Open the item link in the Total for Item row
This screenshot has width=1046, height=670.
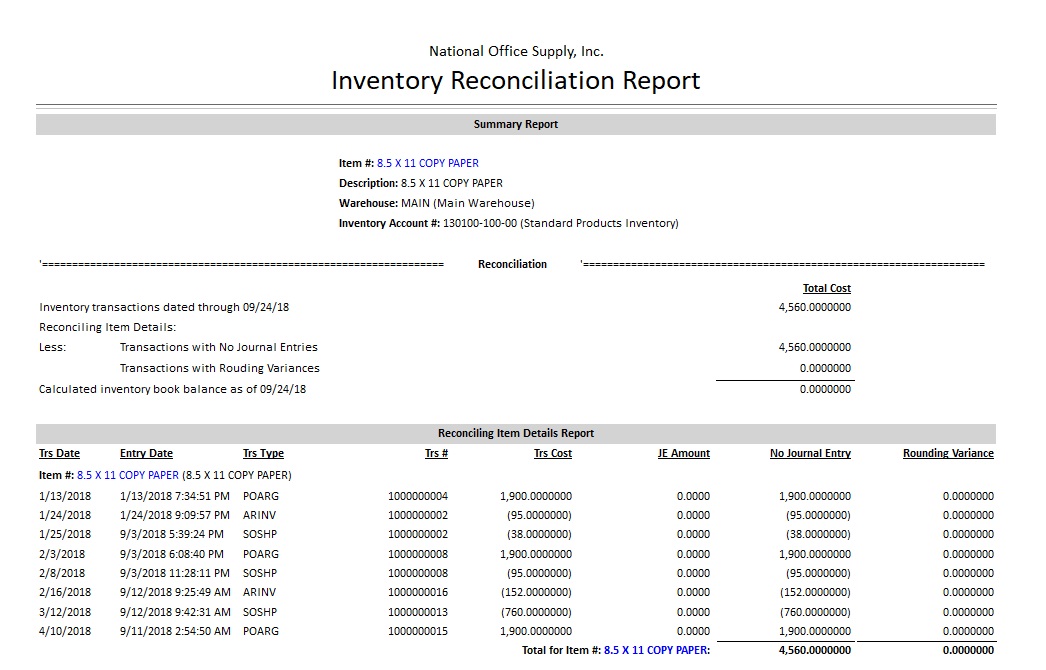pyautogui.click(x=656, y=650)
